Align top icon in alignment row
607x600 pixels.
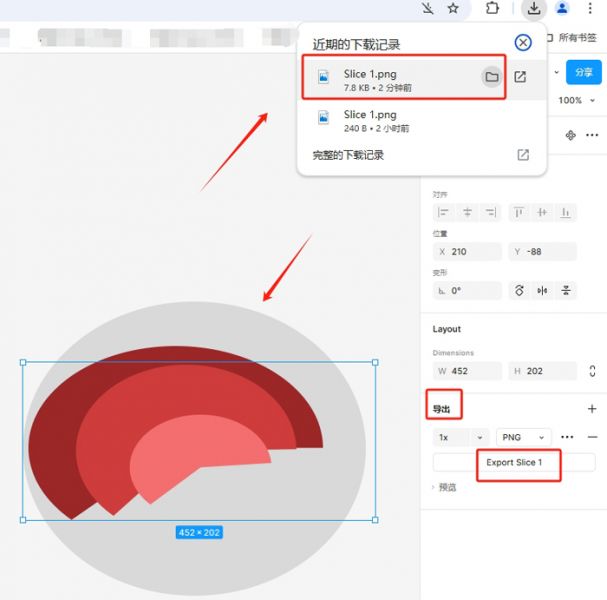pyautogui.click(x=518, y=212)
